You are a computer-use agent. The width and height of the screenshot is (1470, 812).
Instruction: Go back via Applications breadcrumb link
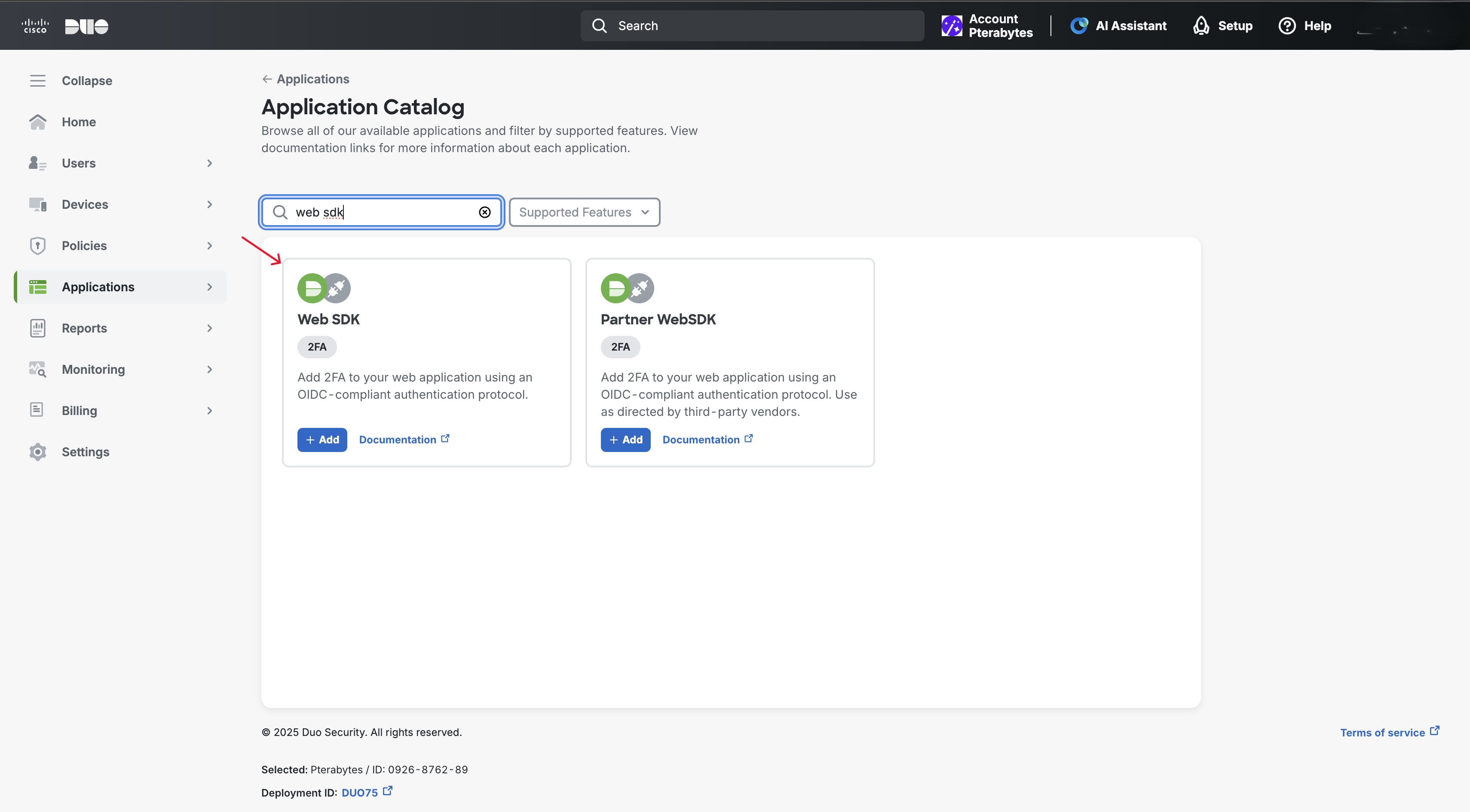[x=313, y=79]
